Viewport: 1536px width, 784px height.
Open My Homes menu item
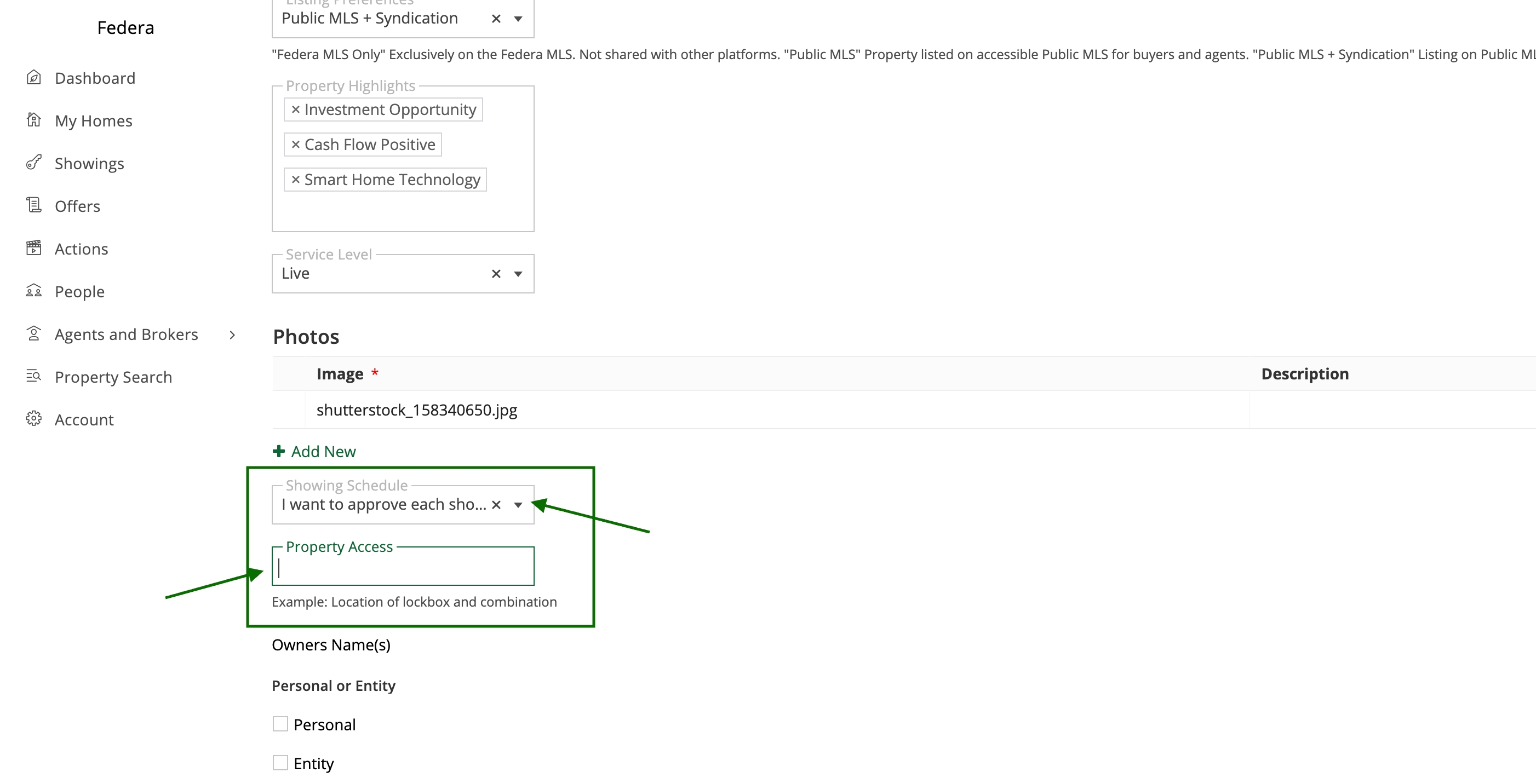94,121
